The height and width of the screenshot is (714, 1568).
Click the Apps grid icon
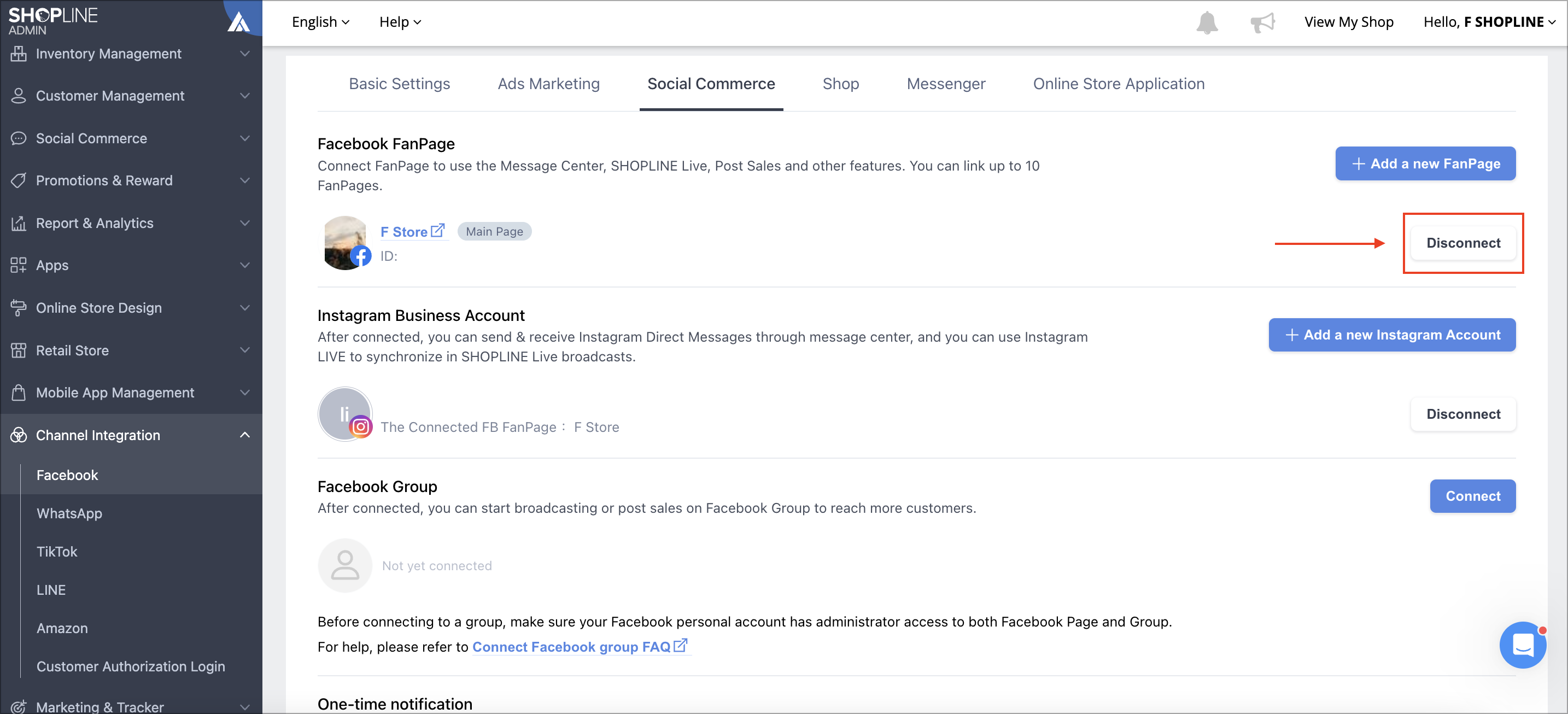[x=19, y=265]
